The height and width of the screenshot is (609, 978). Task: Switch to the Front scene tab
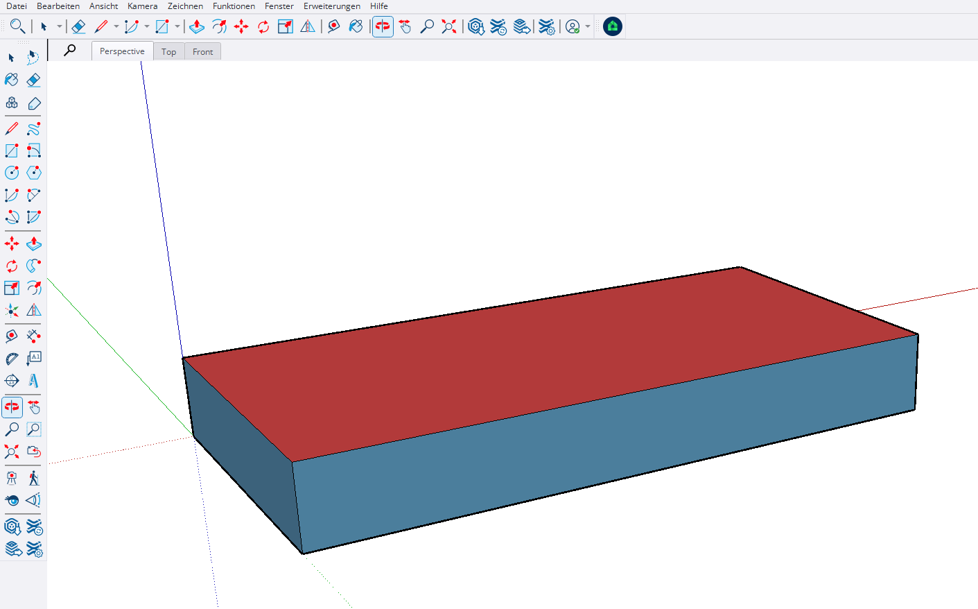point(203,52)
